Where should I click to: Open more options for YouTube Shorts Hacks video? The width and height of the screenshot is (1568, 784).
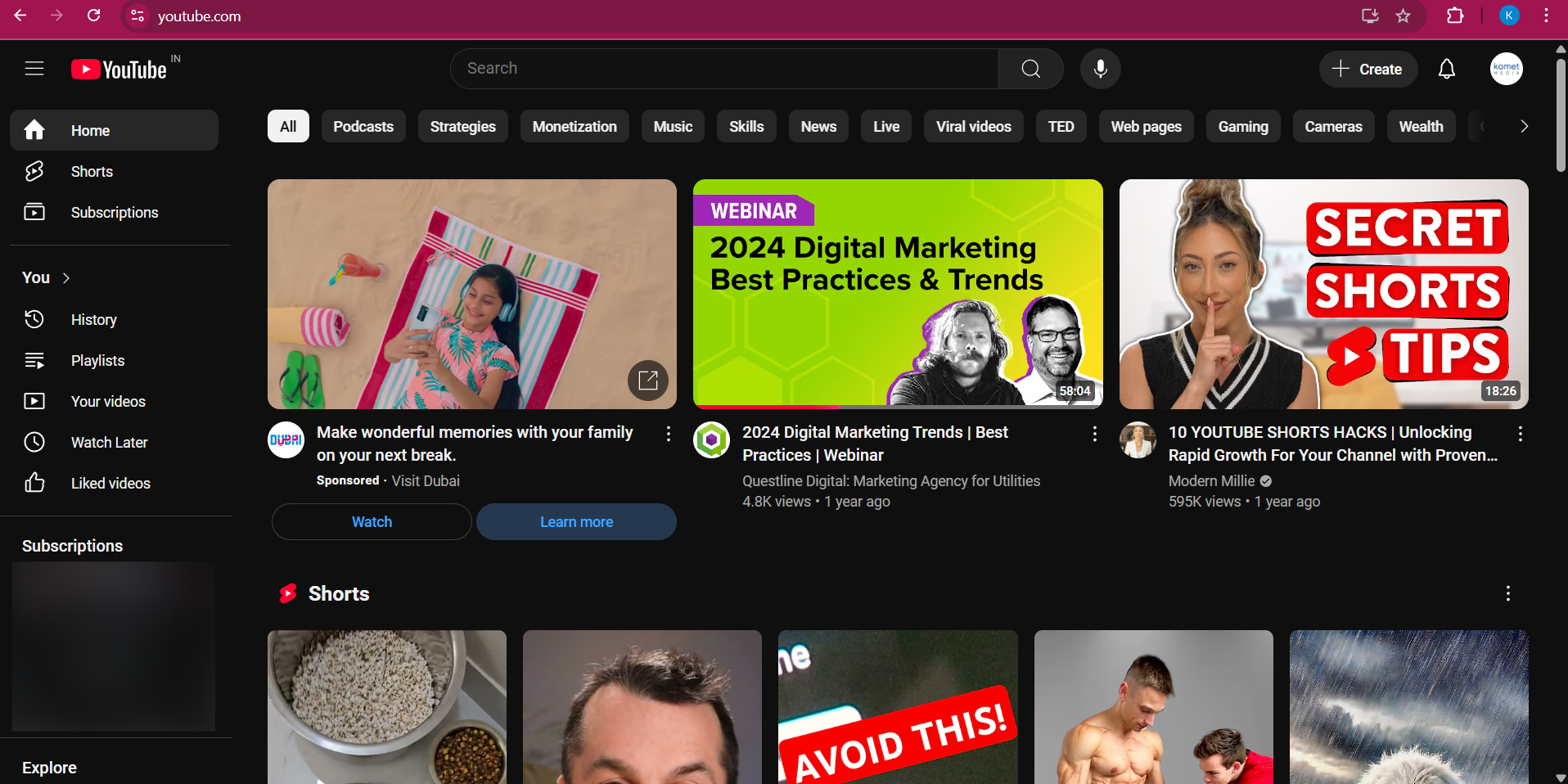1521,434
